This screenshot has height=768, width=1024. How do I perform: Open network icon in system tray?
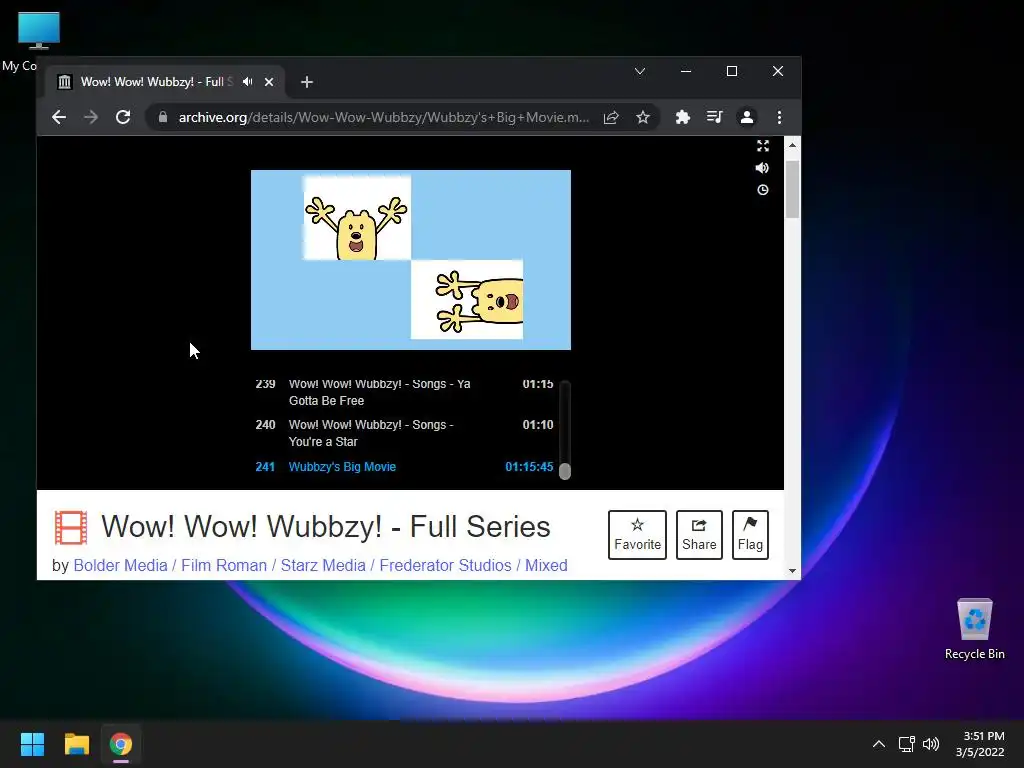click(906, 744)
